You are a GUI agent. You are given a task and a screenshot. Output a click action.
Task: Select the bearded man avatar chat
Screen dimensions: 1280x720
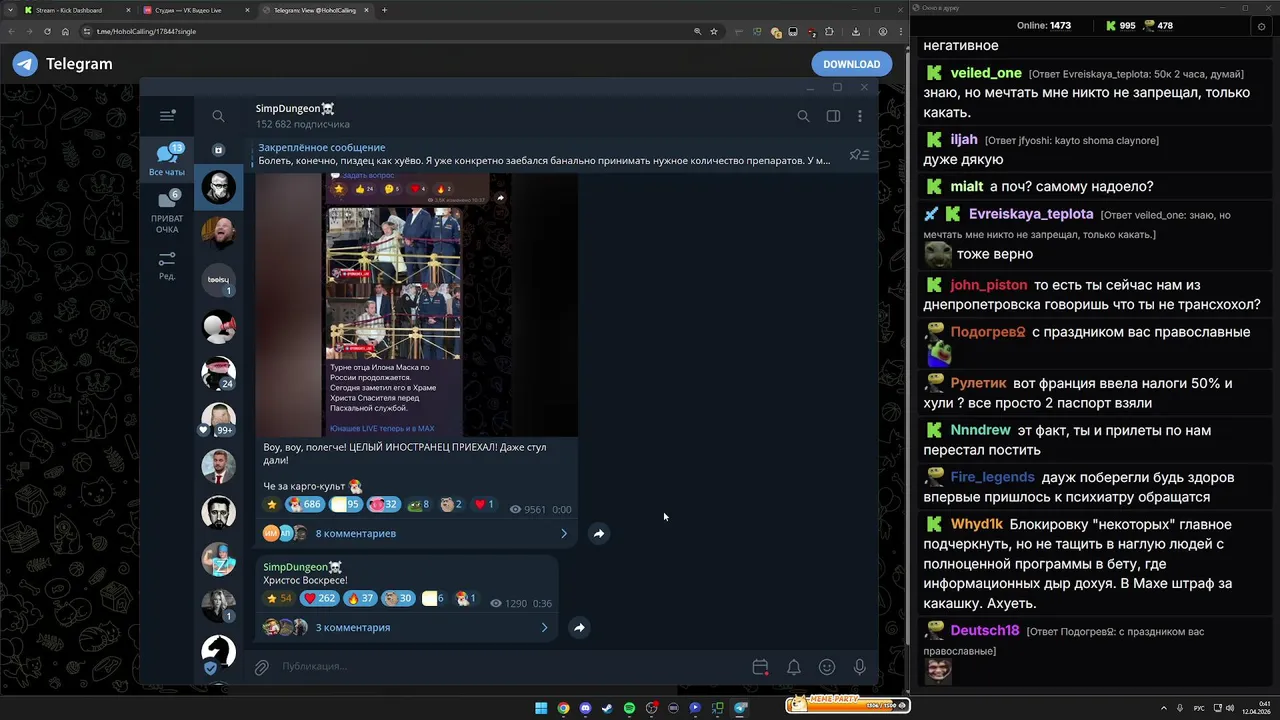218,188
